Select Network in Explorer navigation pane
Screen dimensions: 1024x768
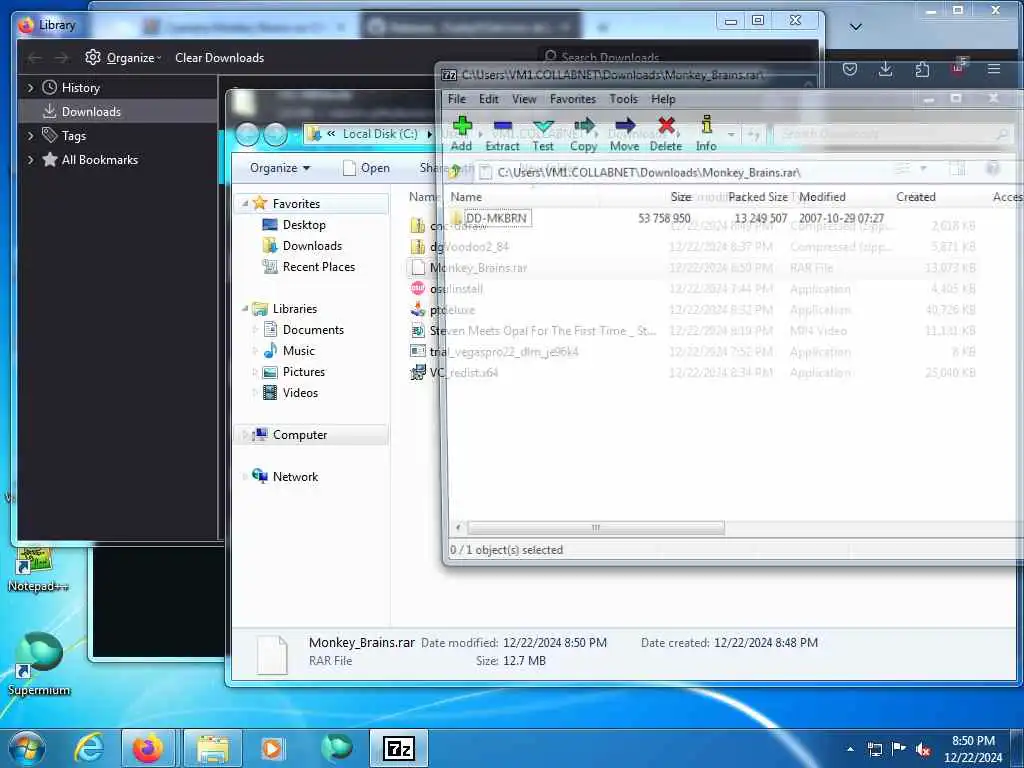tap(295, 477)
